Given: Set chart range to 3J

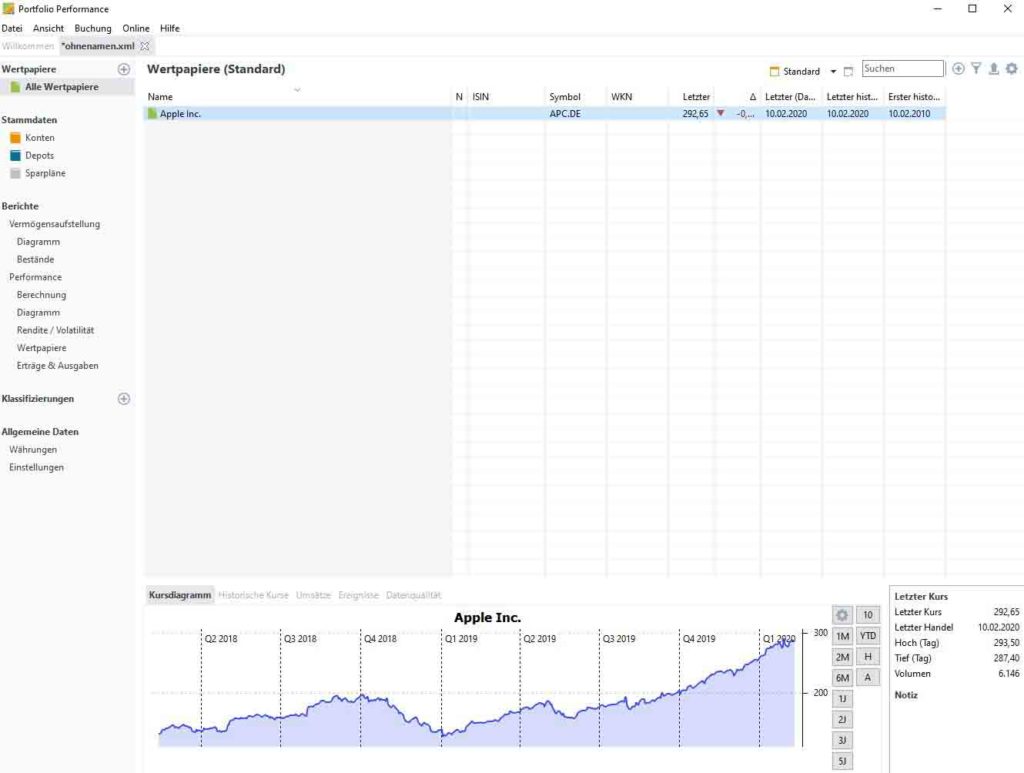Looking at the screenshot, I should pos(842,740).
